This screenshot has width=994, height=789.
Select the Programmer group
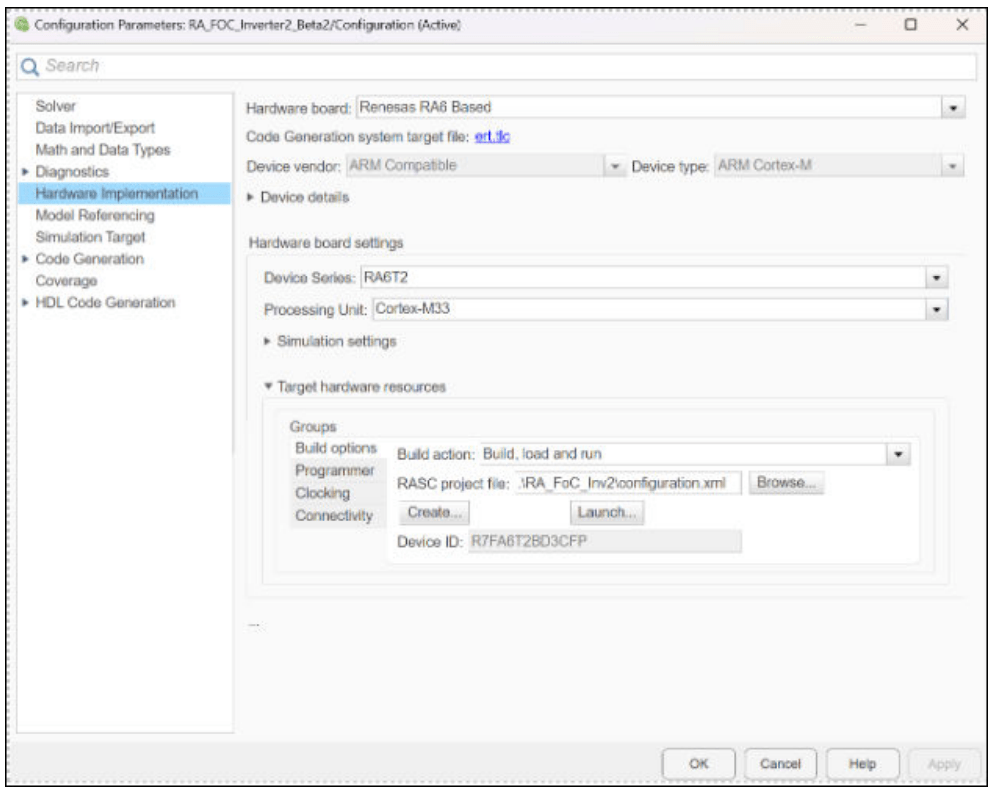point(334,471)
